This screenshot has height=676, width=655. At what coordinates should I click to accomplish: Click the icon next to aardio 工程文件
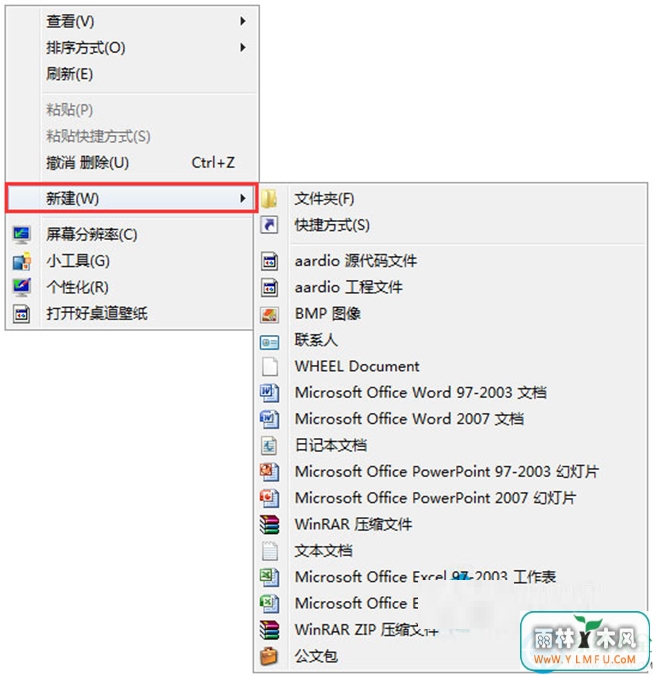[270, 288]
